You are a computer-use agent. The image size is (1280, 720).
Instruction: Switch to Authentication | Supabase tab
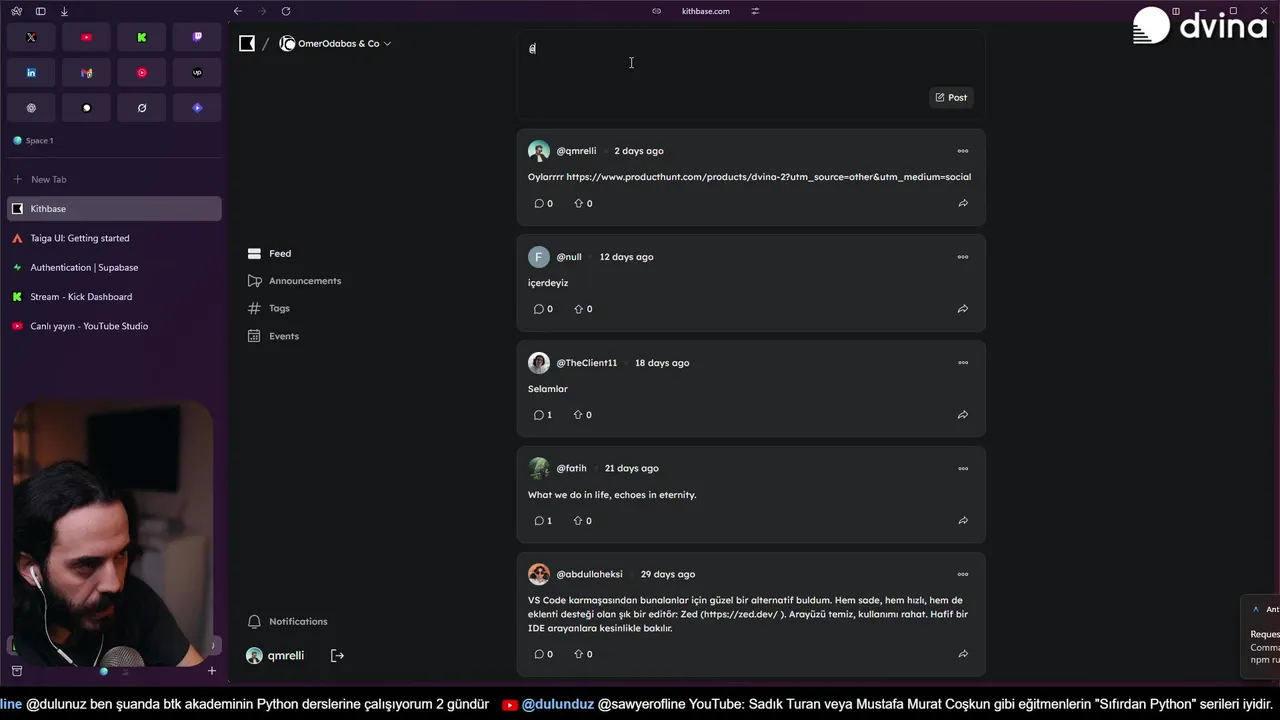point(114,267)
